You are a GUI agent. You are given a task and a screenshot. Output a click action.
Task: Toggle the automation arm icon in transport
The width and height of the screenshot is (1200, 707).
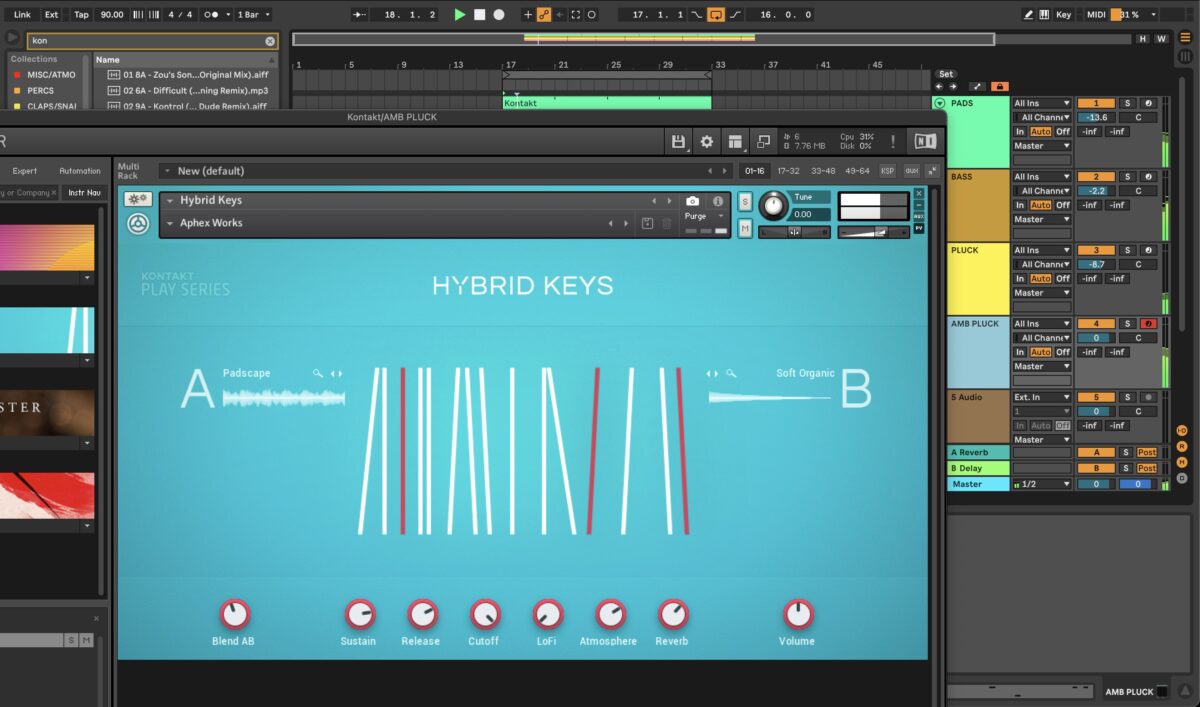click(544, 14)
